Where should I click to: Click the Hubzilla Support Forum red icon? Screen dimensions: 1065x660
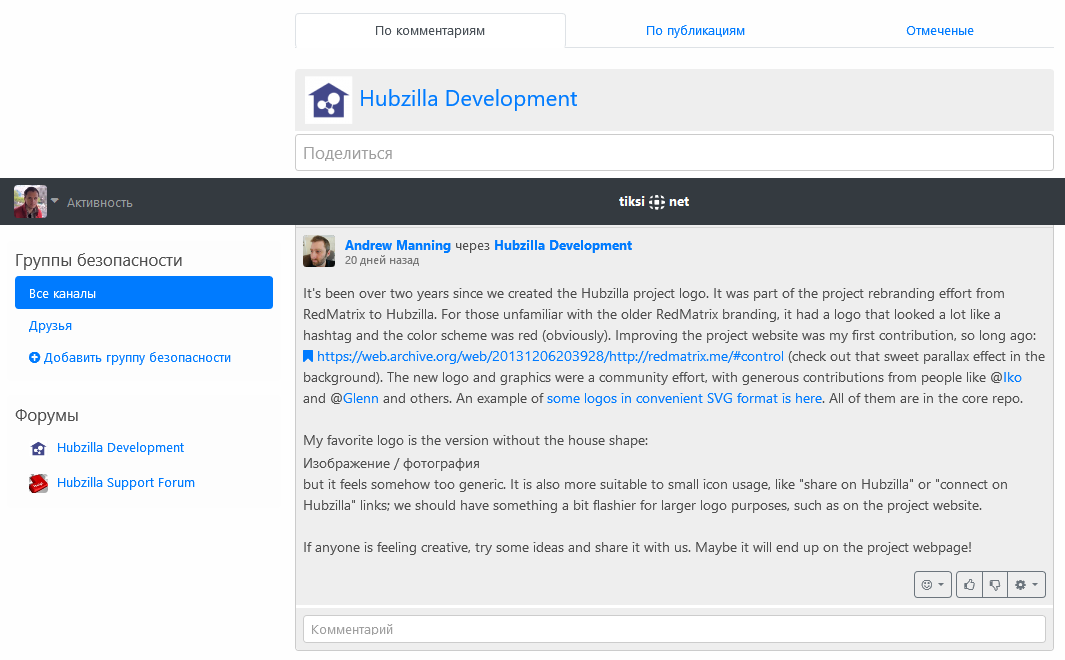coord(38,484)
